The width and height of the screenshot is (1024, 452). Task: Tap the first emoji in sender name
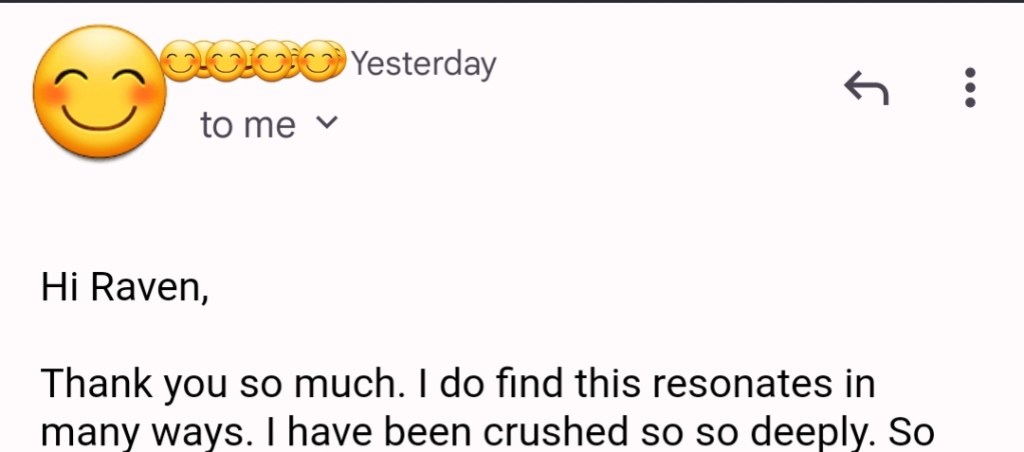(180, 63)
